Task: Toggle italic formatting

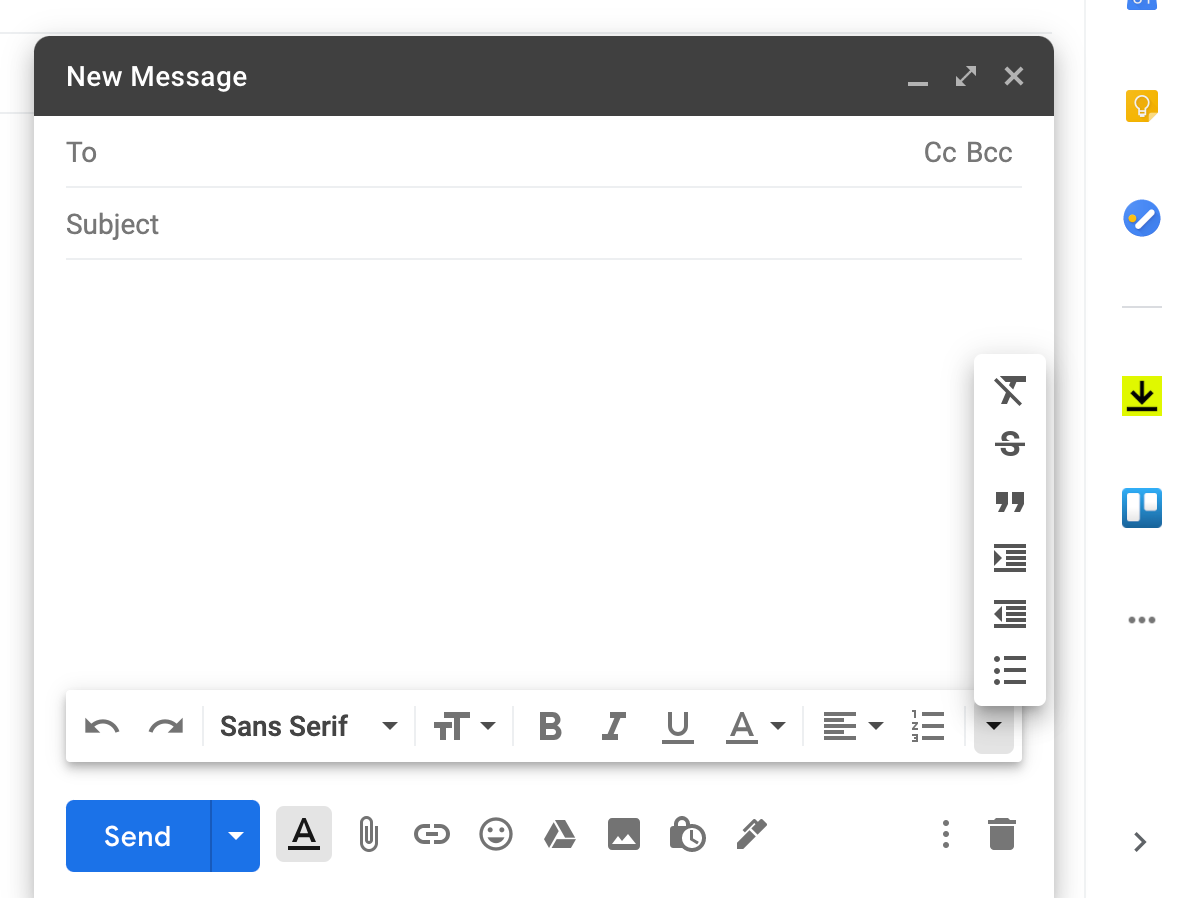Action: (x=613, y=726)
